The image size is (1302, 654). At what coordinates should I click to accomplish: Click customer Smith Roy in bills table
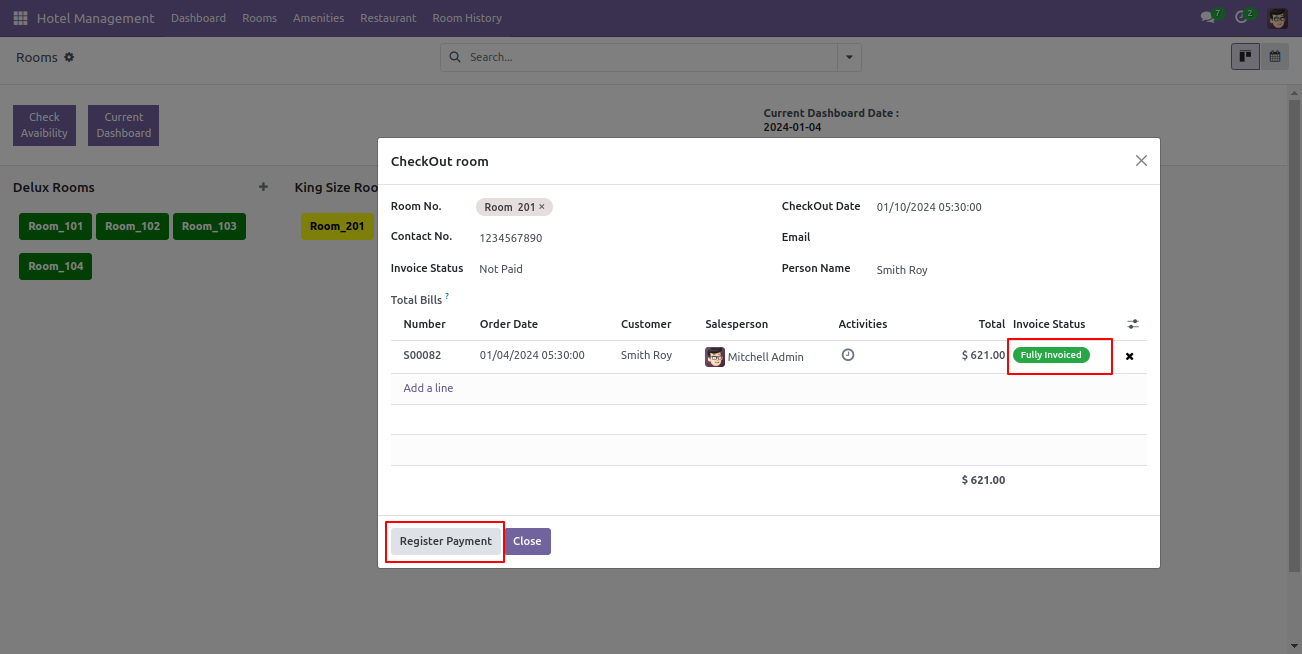[x=646, y=355]
